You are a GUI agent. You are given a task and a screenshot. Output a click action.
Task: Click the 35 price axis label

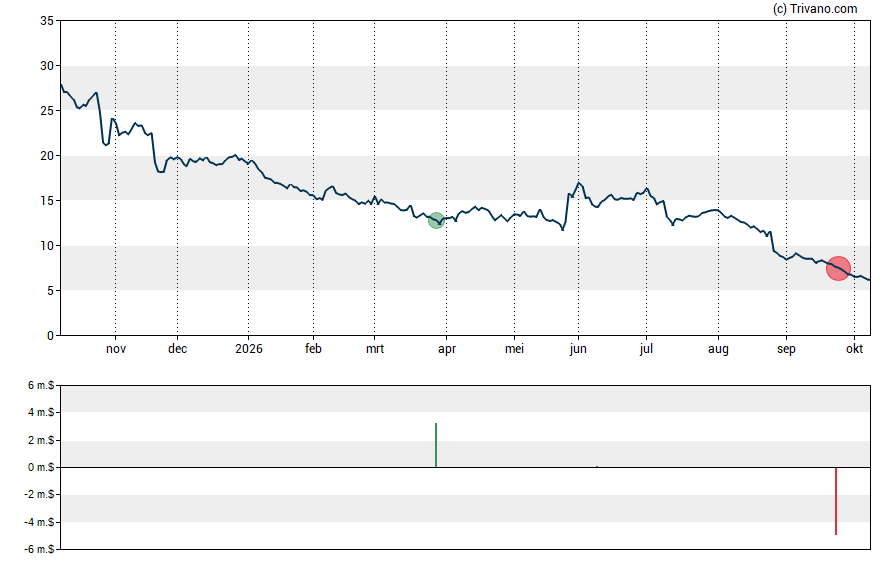pyautogui.click(x=47, y=21)
